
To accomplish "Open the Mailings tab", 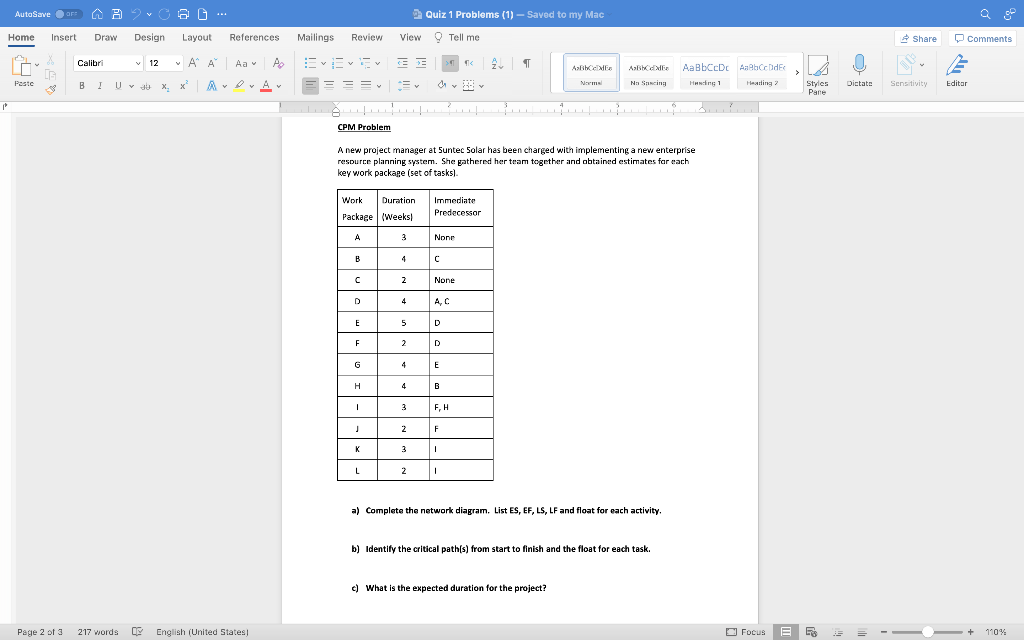I will point(315,37).
